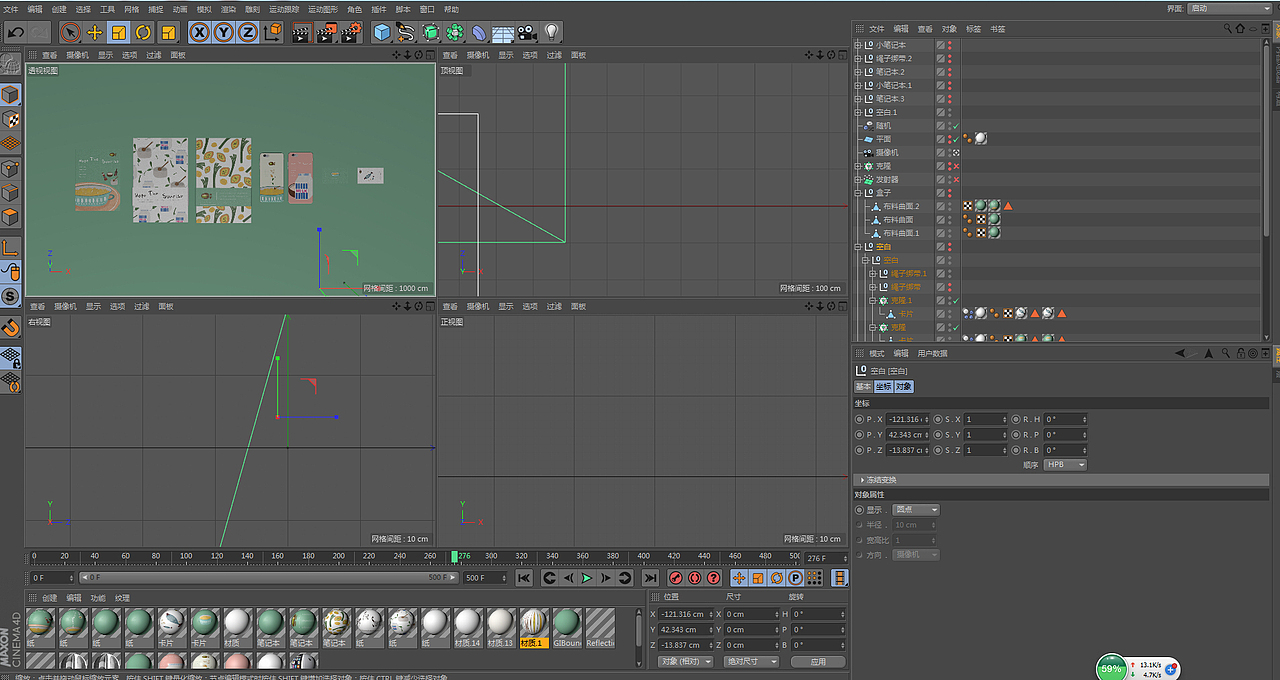The image size is (1280, 680).
Task: Open 帮助 menu
Action: (x=451, y=9)
